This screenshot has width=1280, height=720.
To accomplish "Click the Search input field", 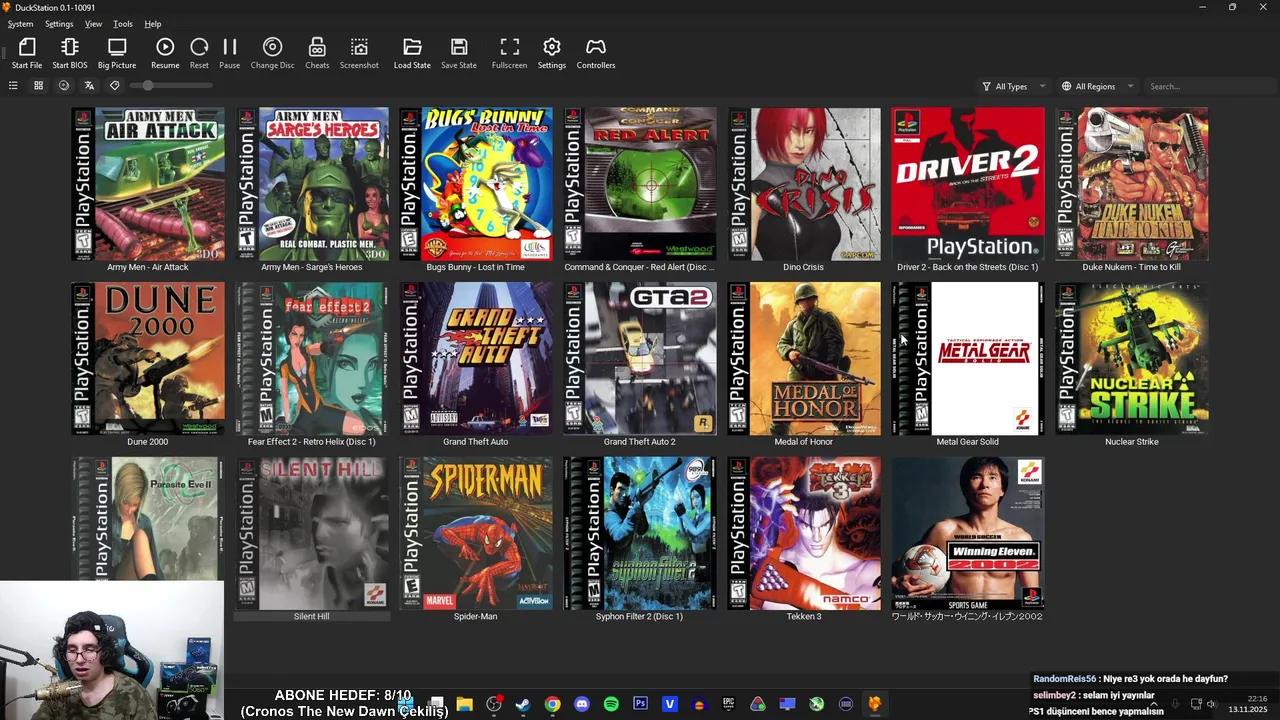I will tap(1208, 86).
